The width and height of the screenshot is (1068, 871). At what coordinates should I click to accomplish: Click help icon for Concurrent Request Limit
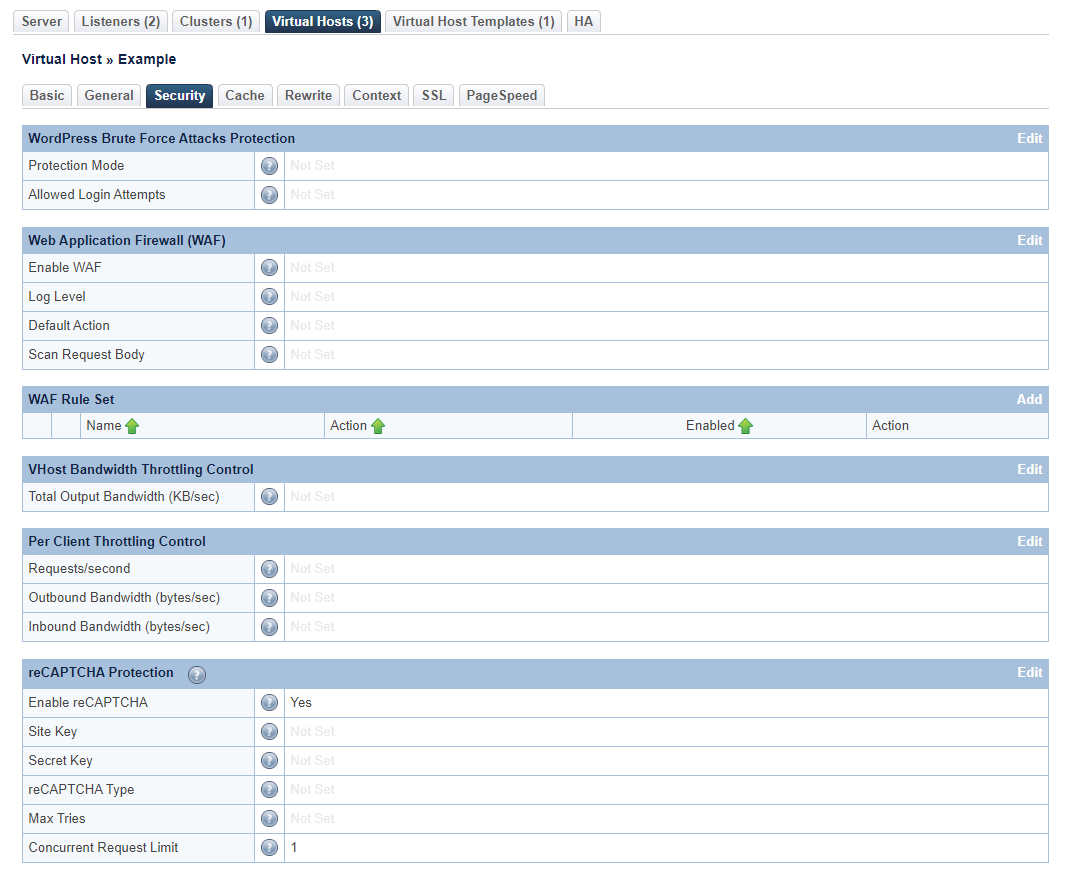point(269,848)
